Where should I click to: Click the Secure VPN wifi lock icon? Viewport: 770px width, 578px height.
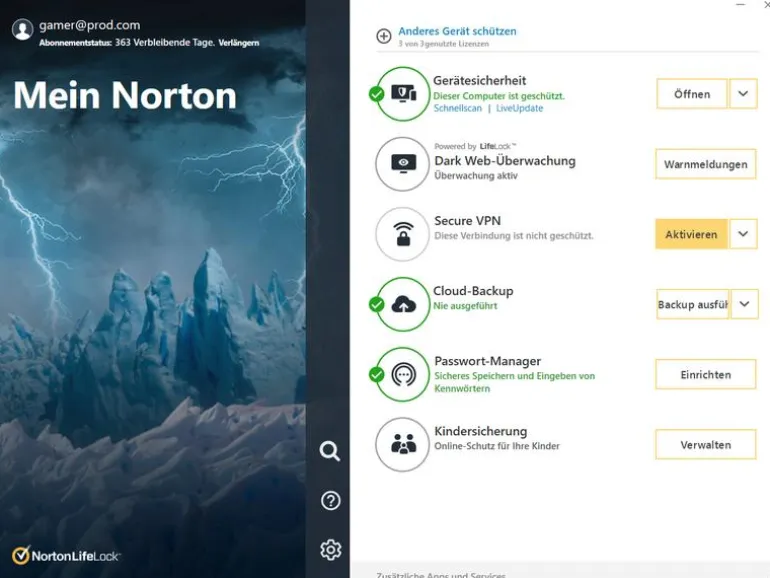pyautogui.click(x=403, y=234)
